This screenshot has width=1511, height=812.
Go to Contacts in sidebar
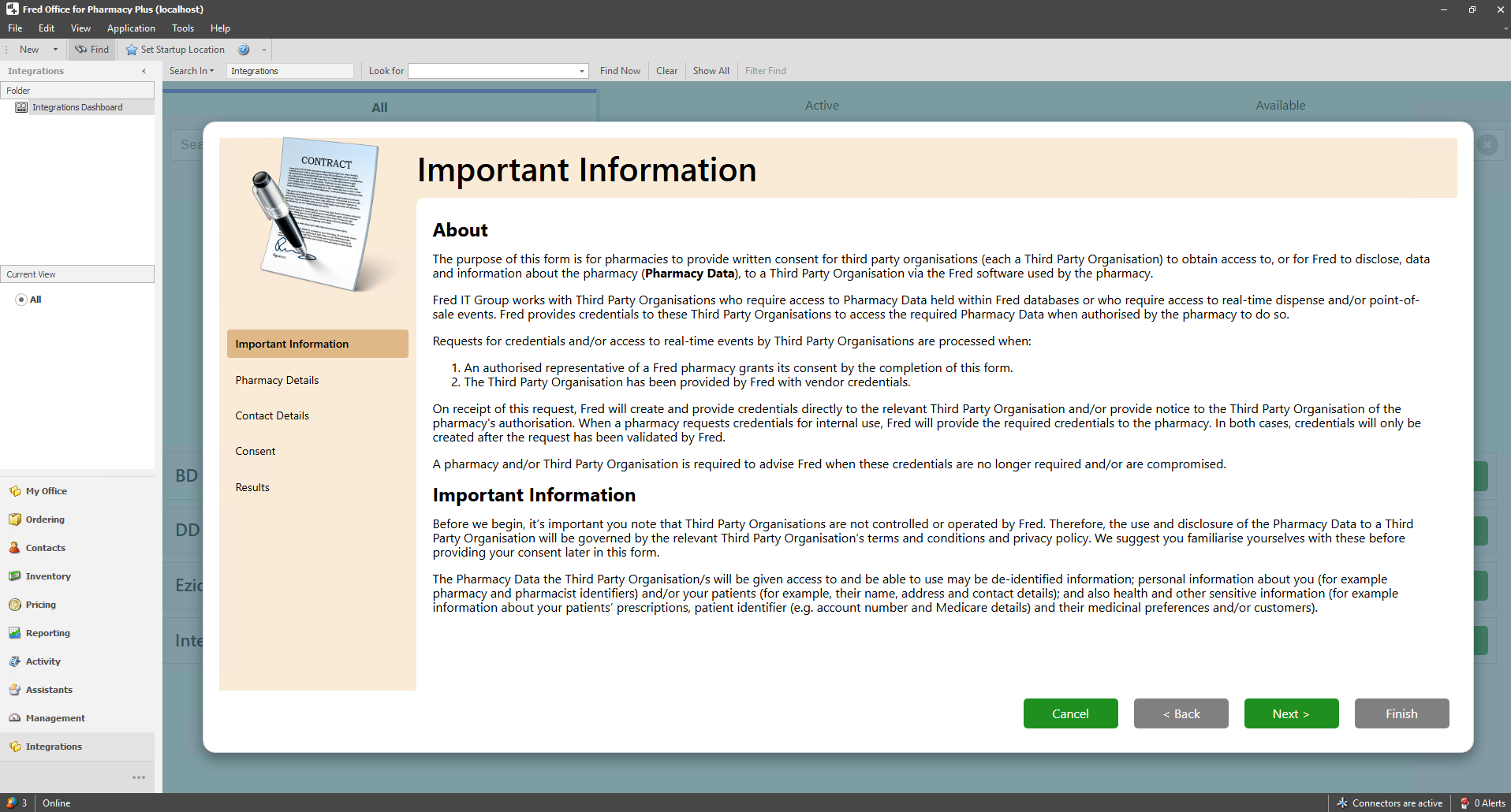[x=45, y=548]
